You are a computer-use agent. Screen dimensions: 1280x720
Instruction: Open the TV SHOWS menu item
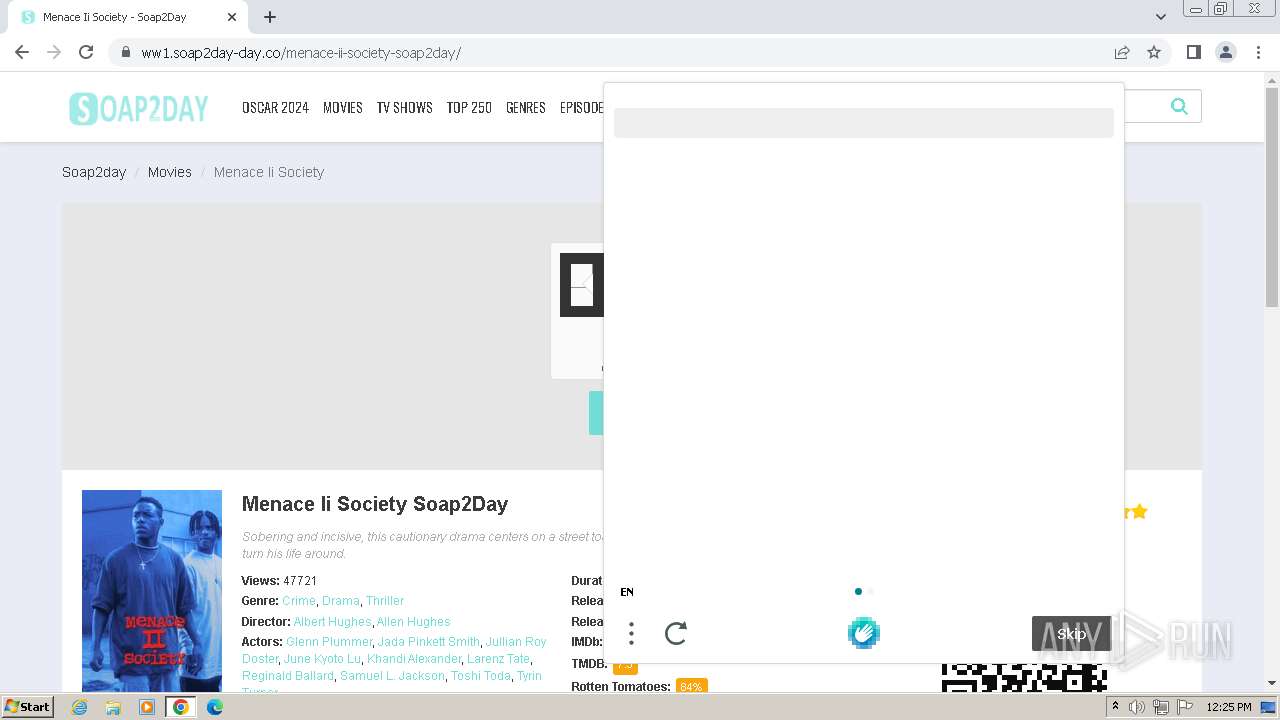pos(404,107)
